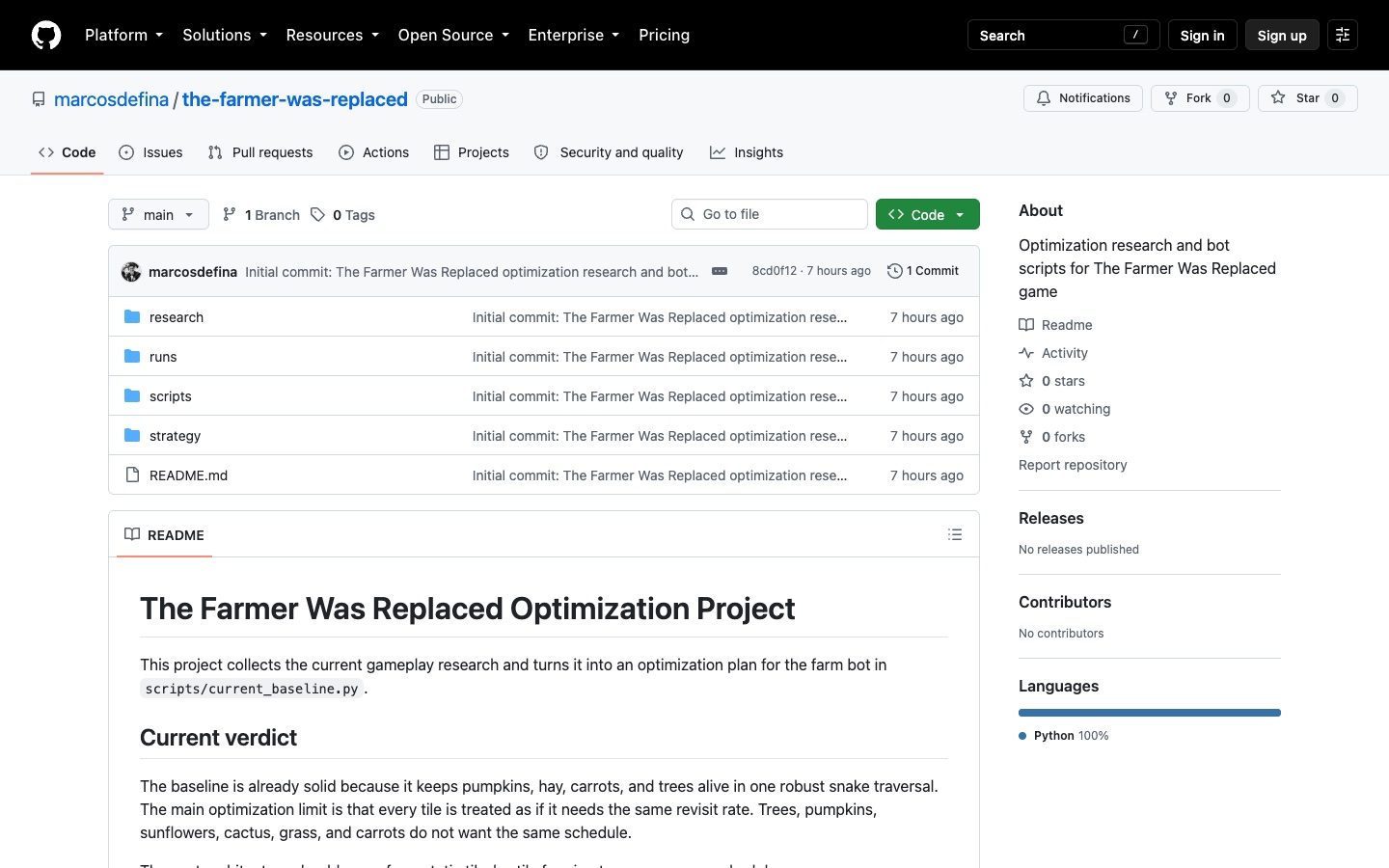Open commit hash 8cd0f12
1389x868 pixels.
pyautogui.click(x=775, y=271)
